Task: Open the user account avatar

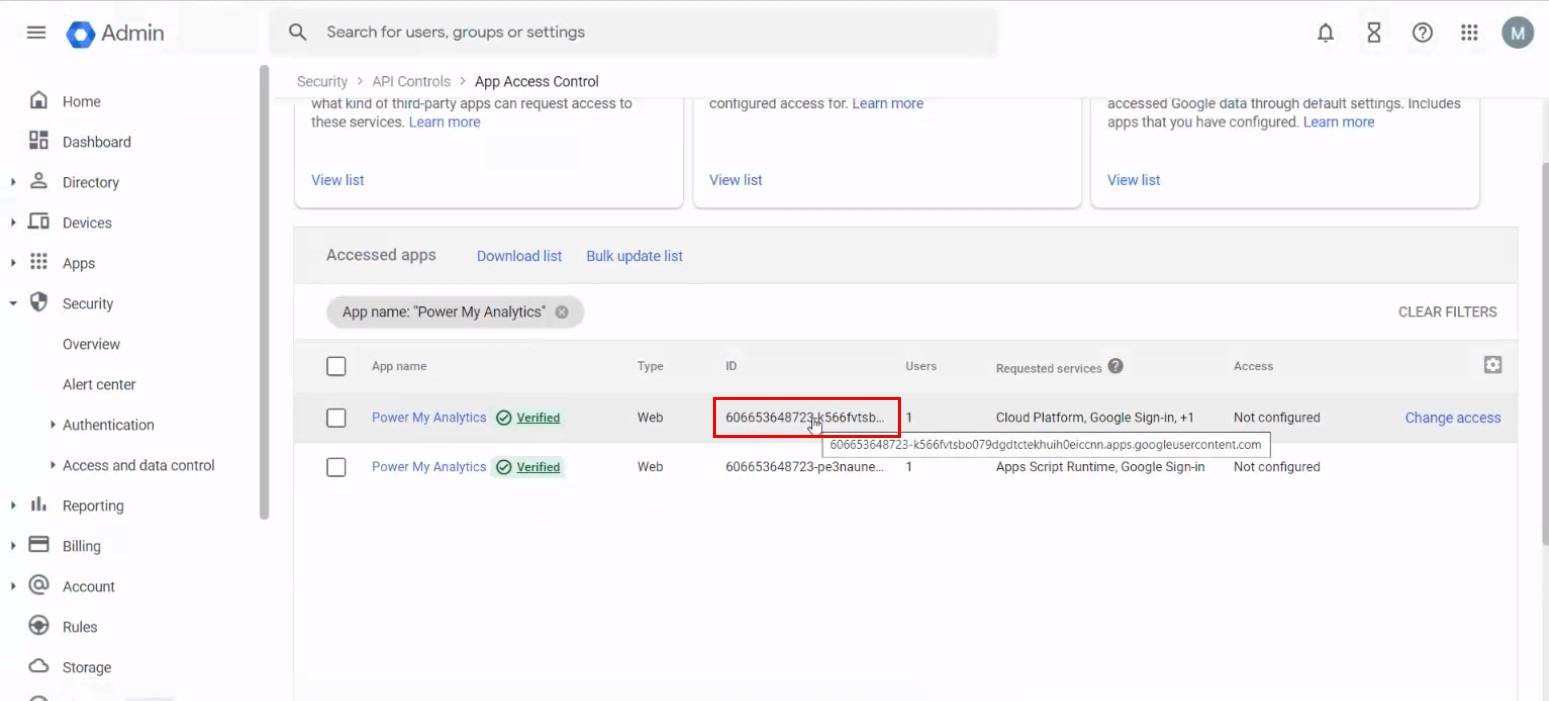Action: (1516, 33)
